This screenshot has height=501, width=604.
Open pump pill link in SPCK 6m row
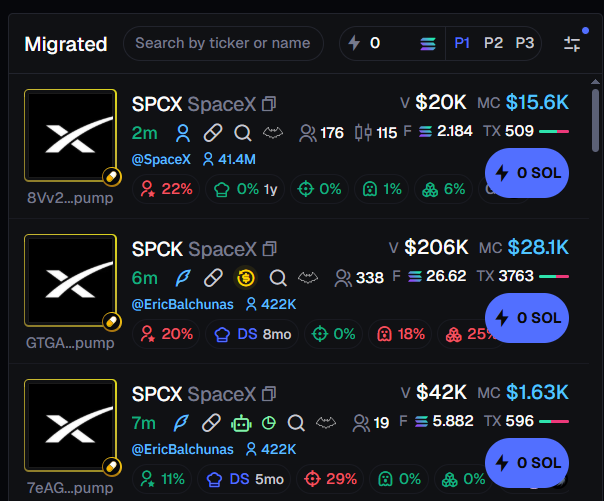point(213,278)
